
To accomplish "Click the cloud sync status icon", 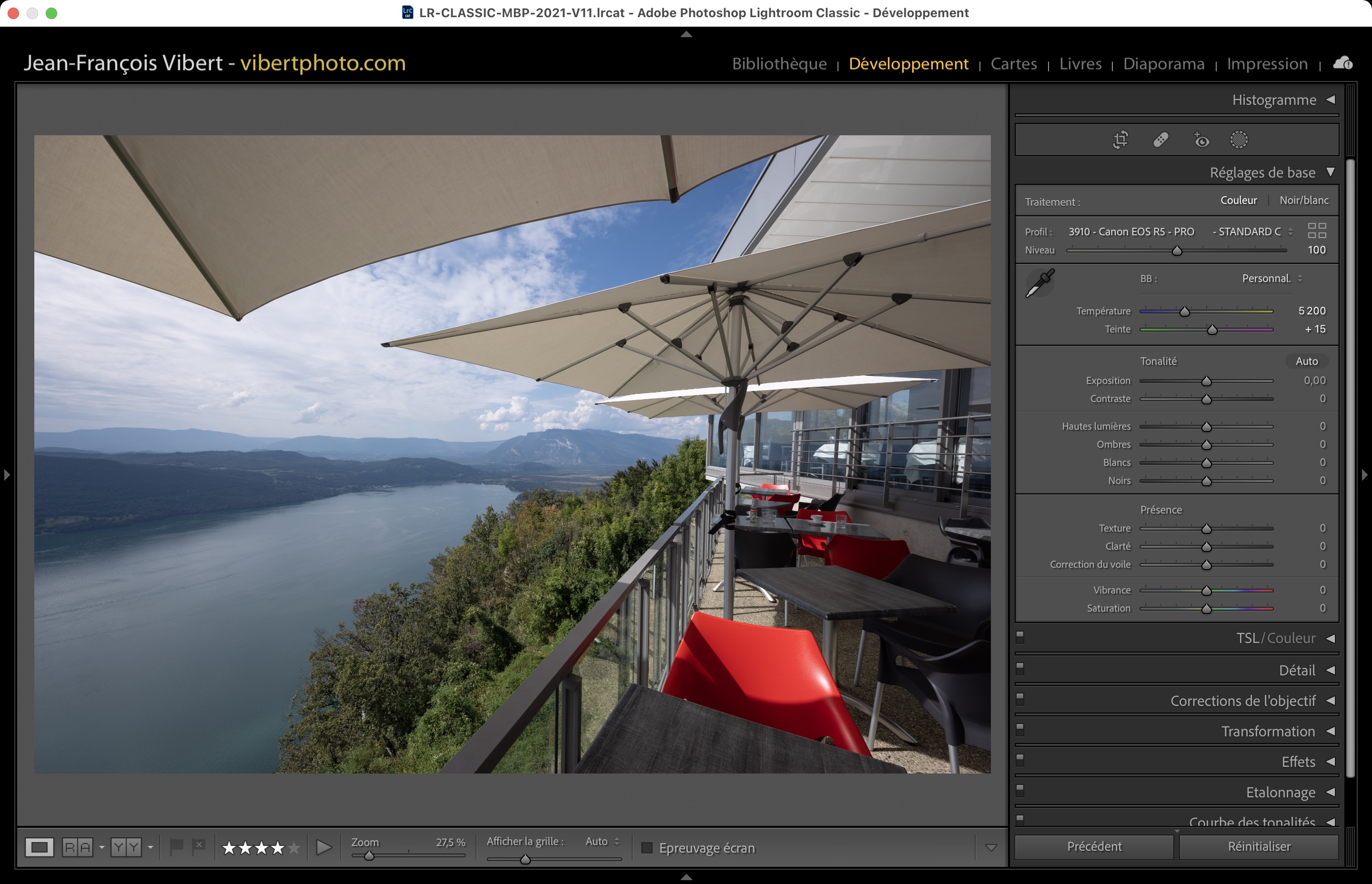I will 1342,62.
